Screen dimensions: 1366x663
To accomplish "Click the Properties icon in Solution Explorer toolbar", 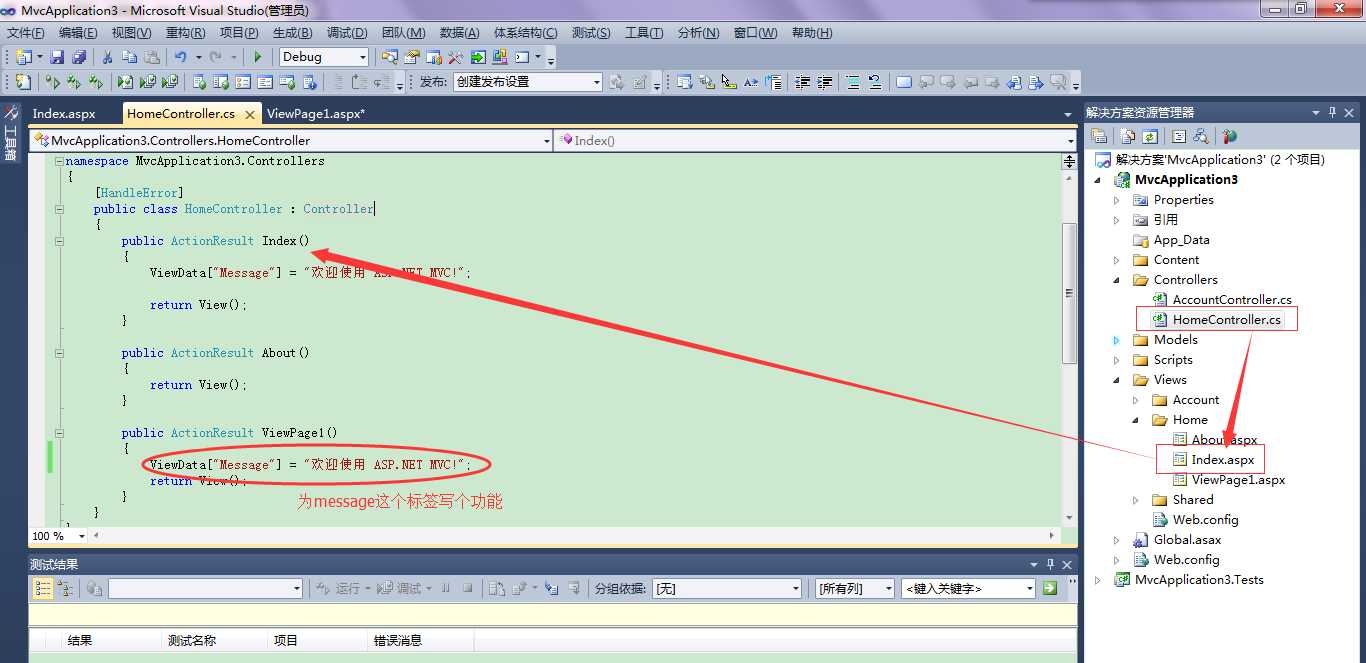I will pos(1099,136).
